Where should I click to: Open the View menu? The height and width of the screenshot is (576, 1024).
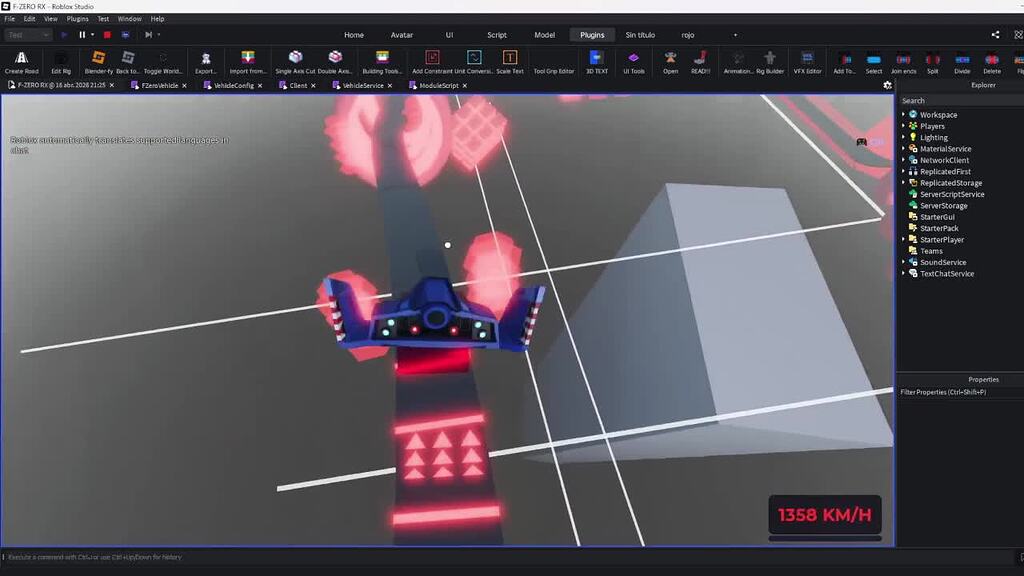[x=50, y=19]
